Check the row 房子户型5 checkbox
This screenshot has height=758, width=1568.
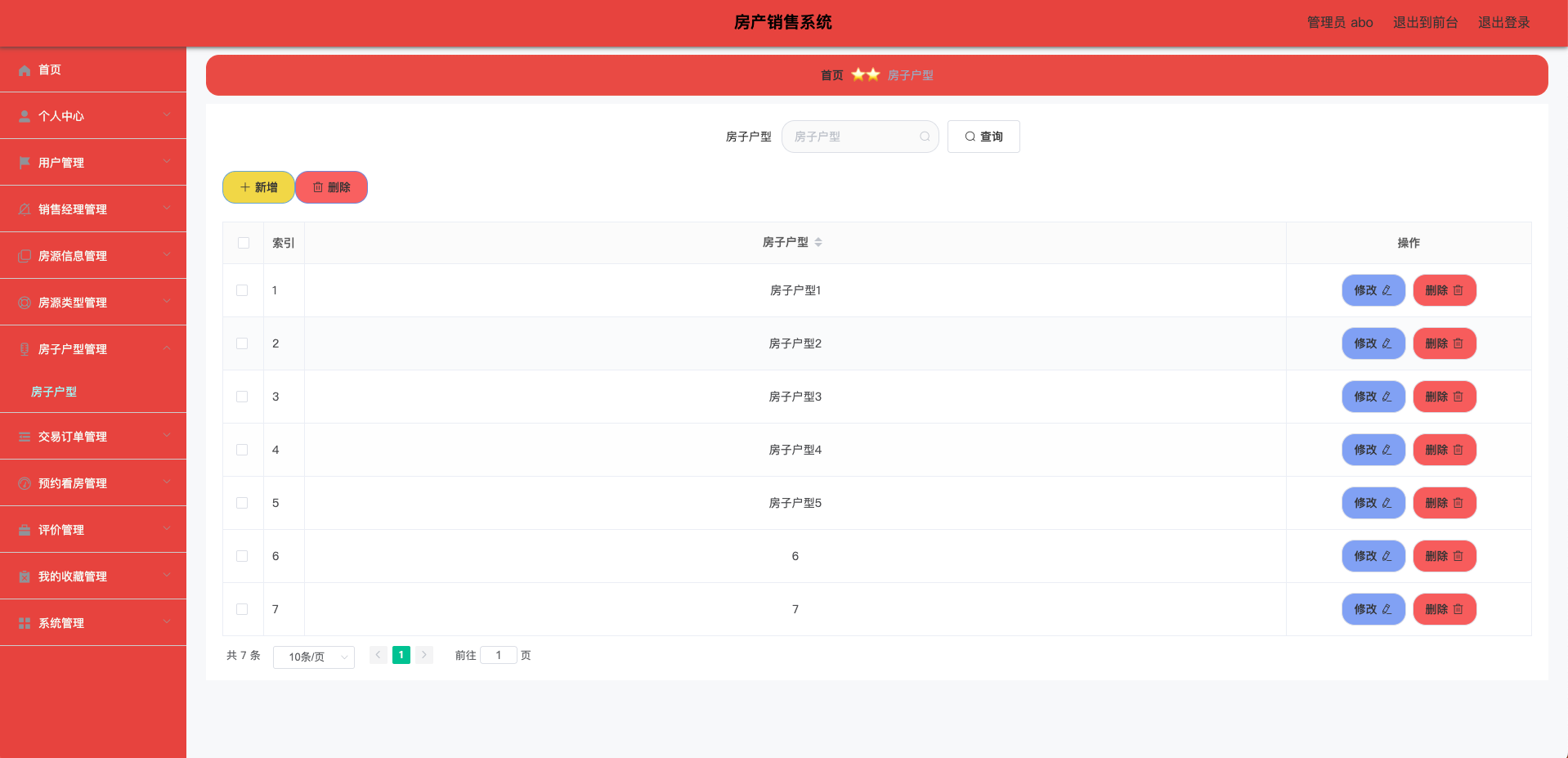pos(242,503)
